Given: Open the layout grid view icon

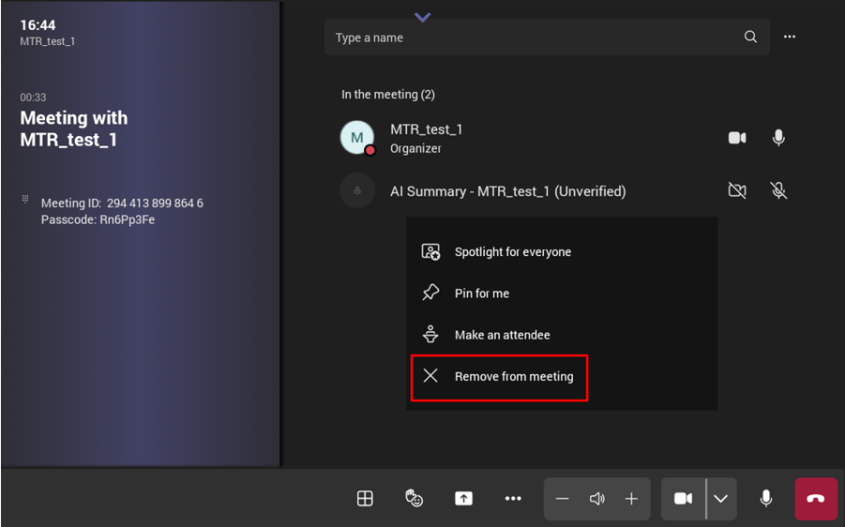Looking at the screenshot, I should click(x=365, y=498).
